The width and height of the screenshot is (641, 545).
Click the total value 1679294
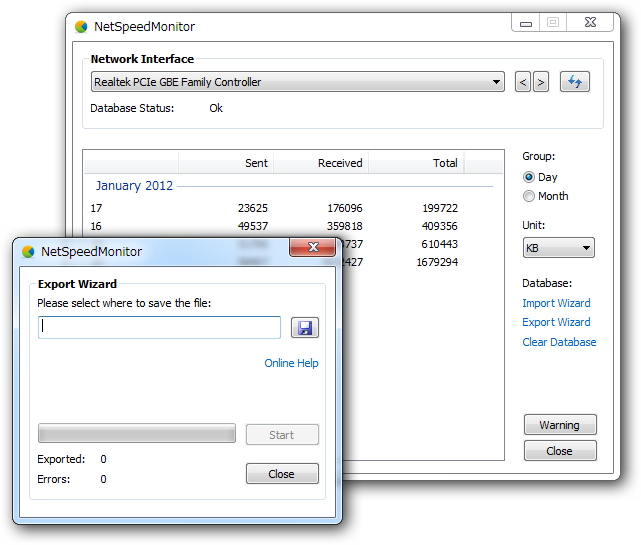click(437, 262)
